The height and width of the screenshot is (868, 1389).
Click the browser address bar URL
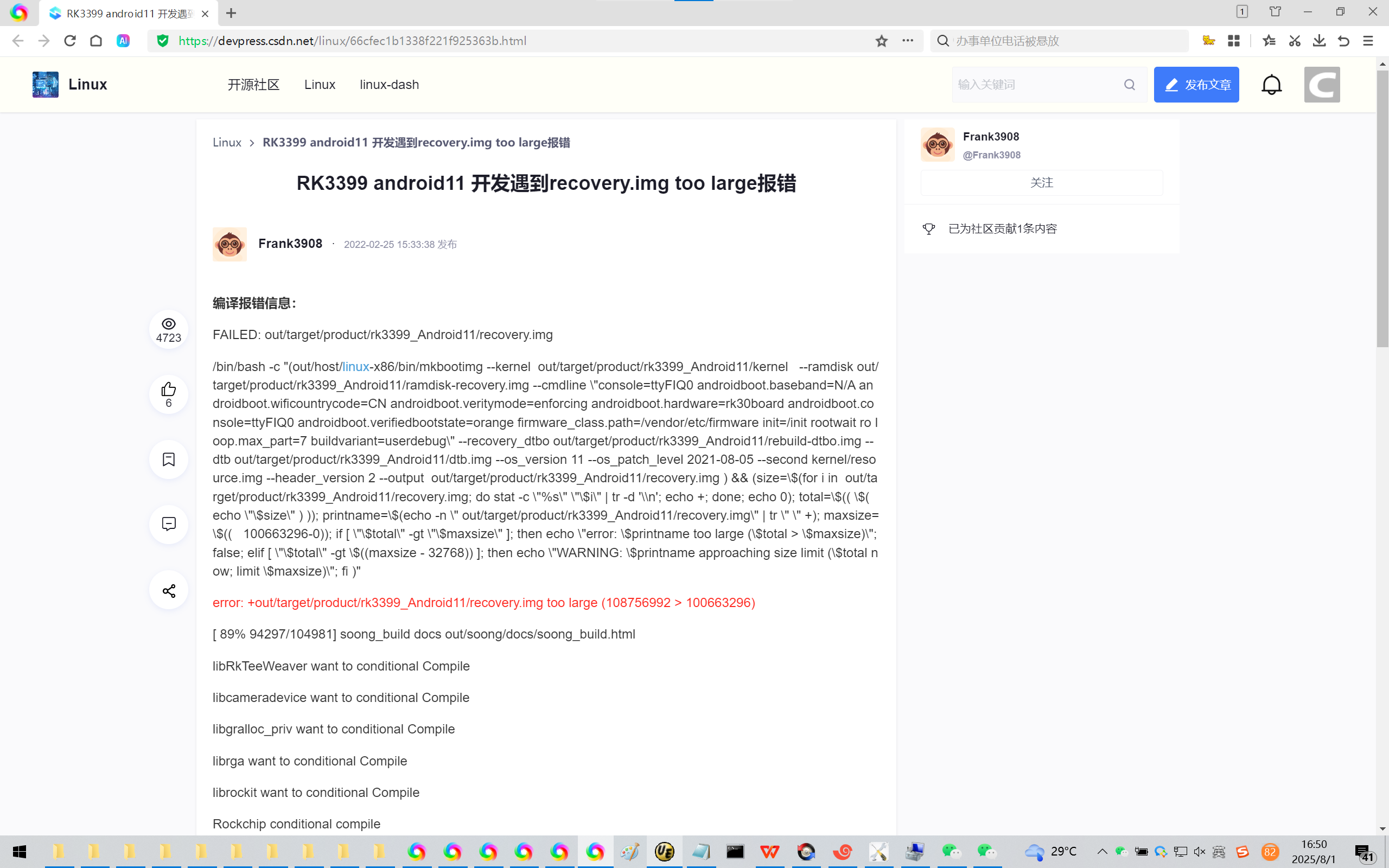352,41
